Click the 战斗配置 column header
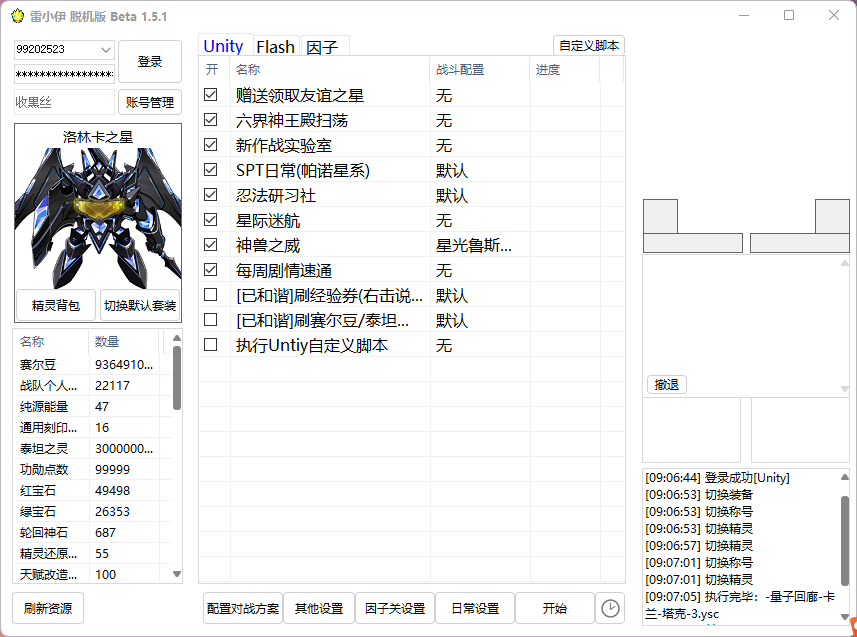The image size is (857, 637). click(480, 69)
